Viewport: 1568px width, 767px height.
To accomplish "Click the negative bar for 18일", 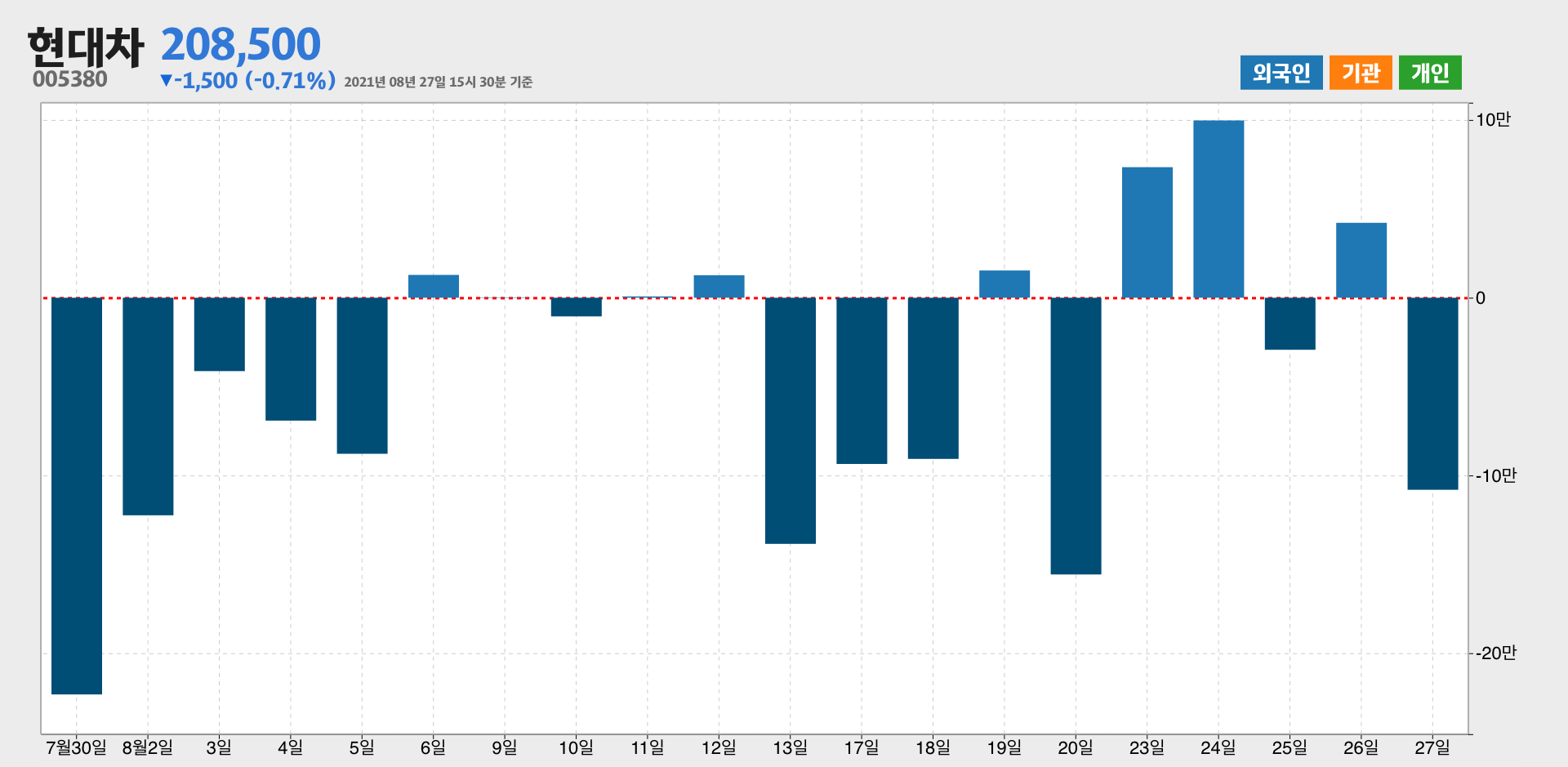I will (x=933, y=378).
